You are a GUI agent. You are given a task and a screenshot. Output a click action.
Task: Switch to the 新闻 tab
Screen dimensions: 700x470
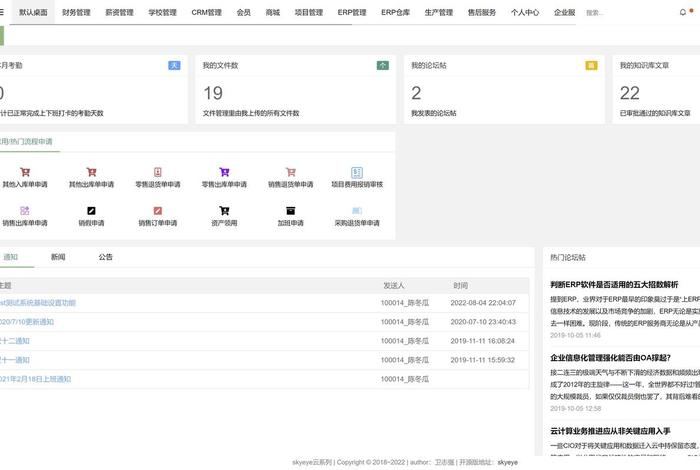pos(58,257)
